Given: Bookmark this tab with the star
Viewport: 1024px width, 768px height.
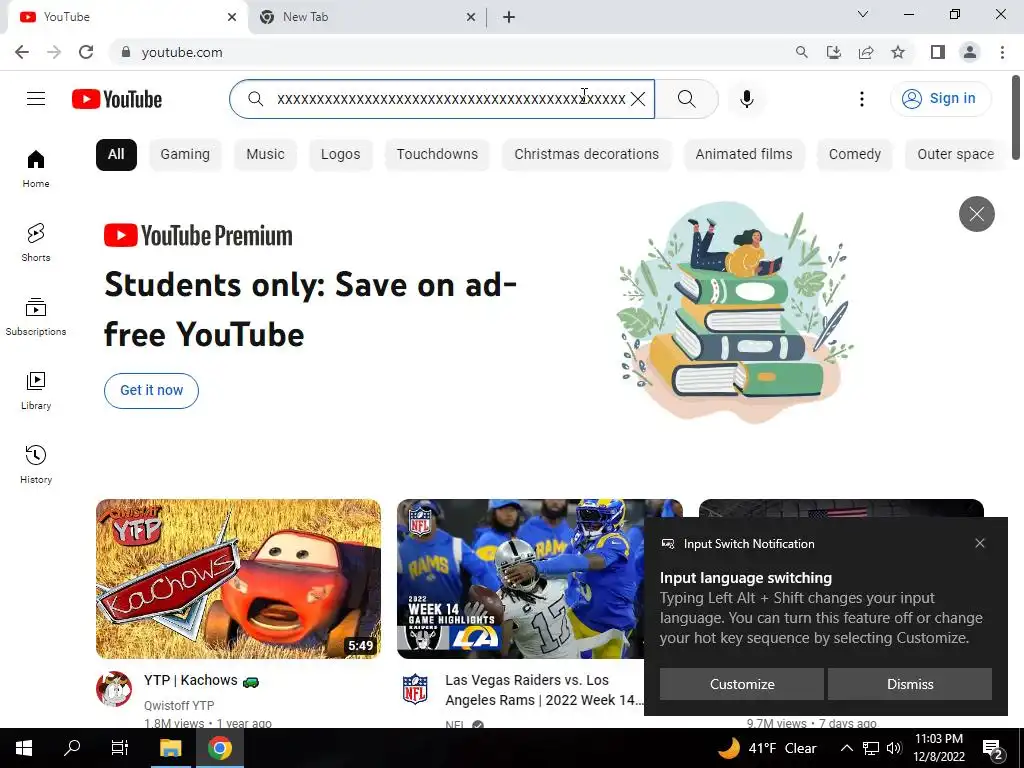Looking at the screenshot, I should [898, 52].
